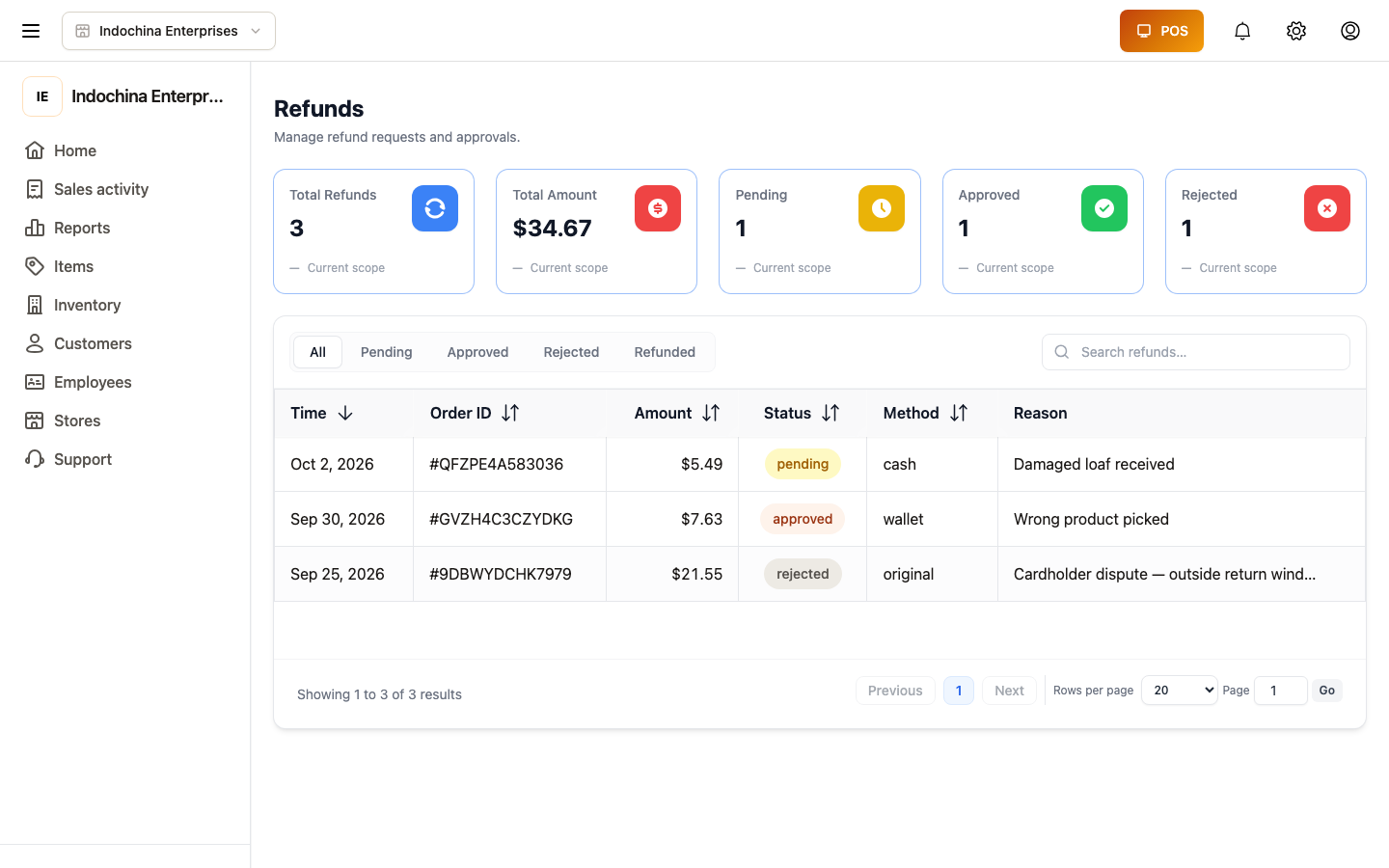Viewport: 1389px width, 868px height.
Task: Sort by Amount using the arrows icon
Action: point(711,413)
